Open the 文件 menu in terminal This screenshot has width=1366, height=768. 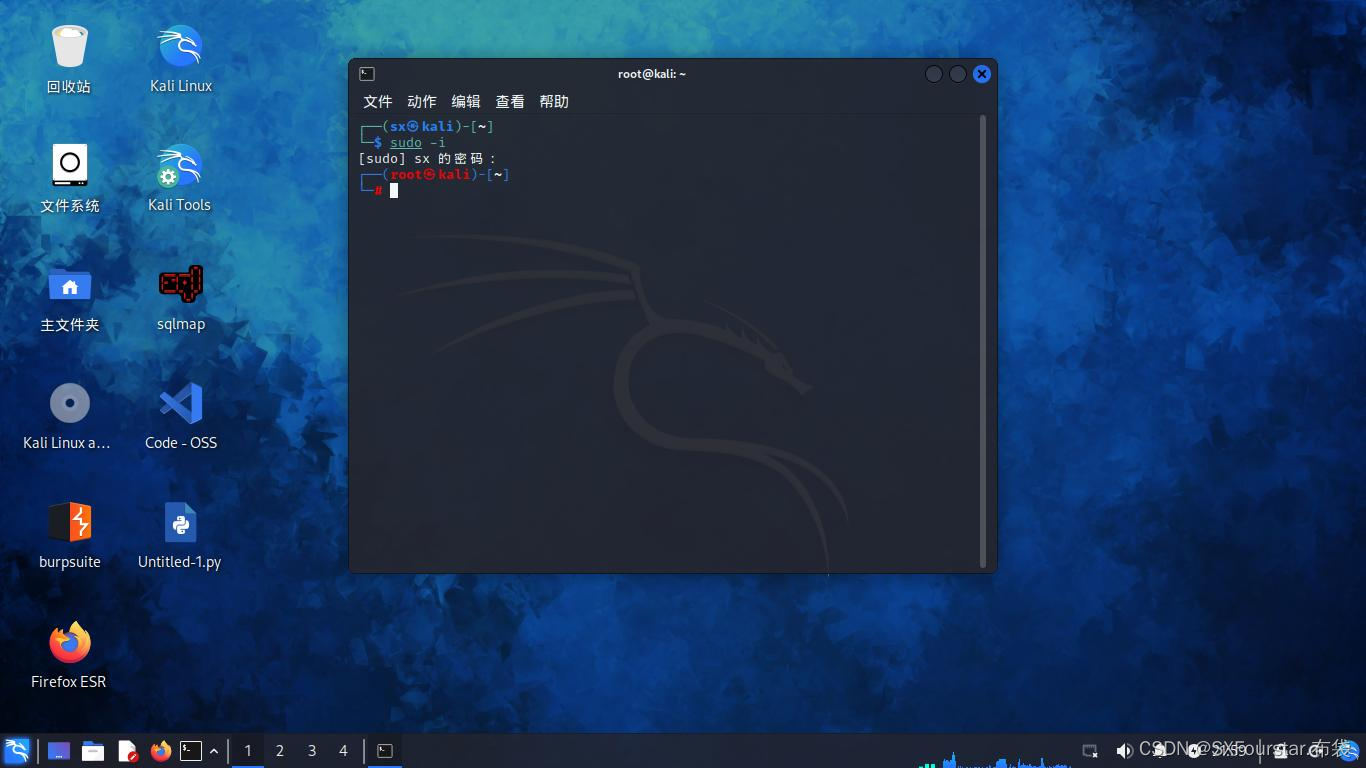click(377, 101)
